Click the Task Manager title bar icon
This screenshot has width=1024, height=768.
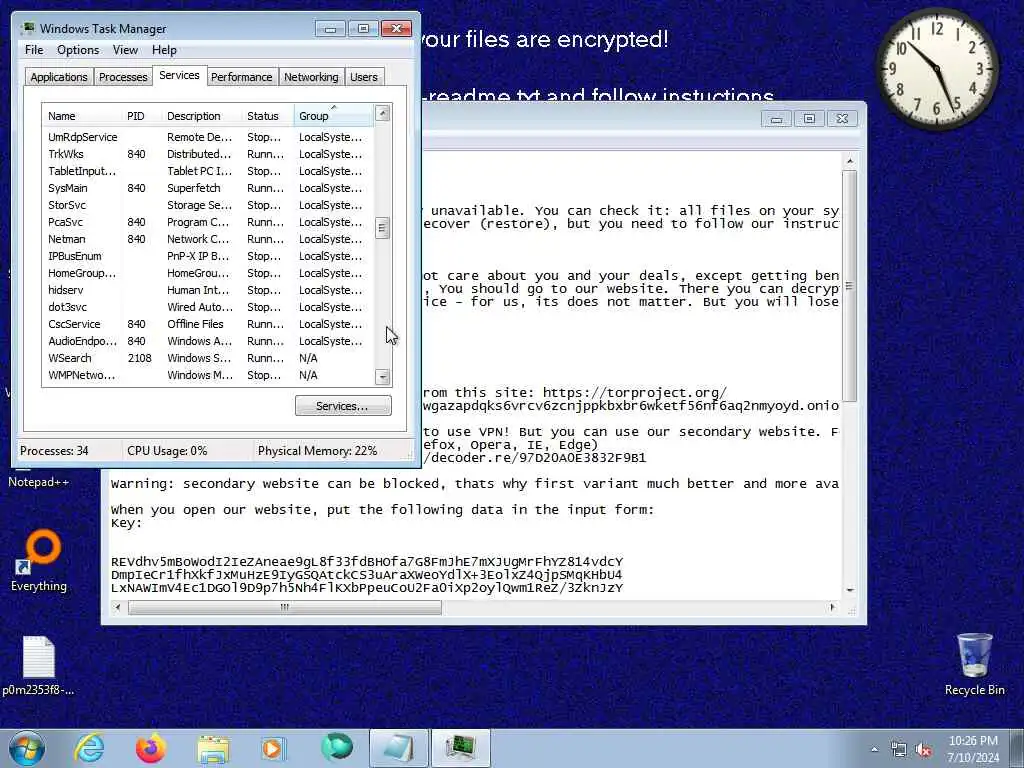tap(27, 29)
